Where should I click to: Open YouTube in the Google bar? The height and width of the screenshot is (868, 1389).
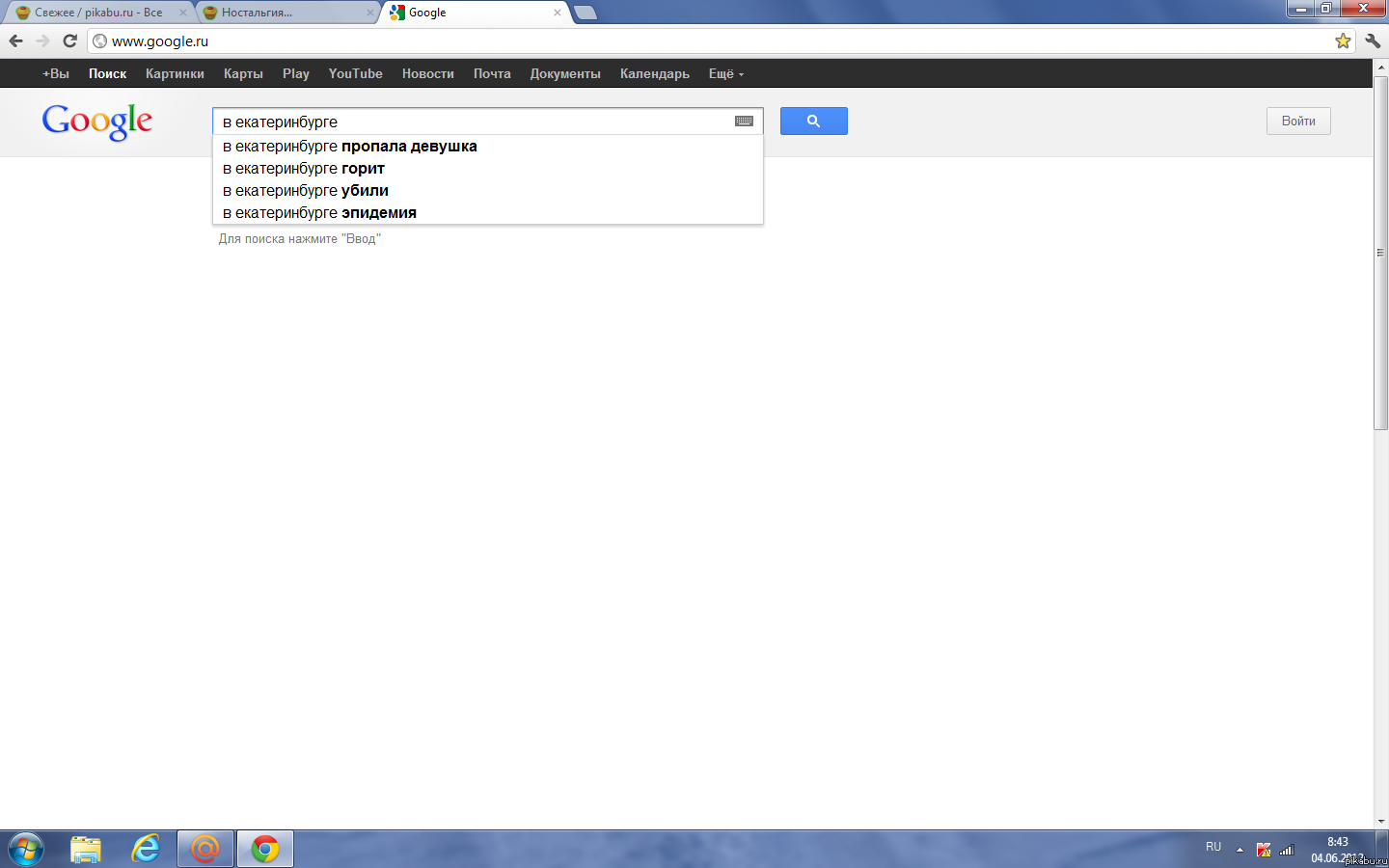pos(355,73)
